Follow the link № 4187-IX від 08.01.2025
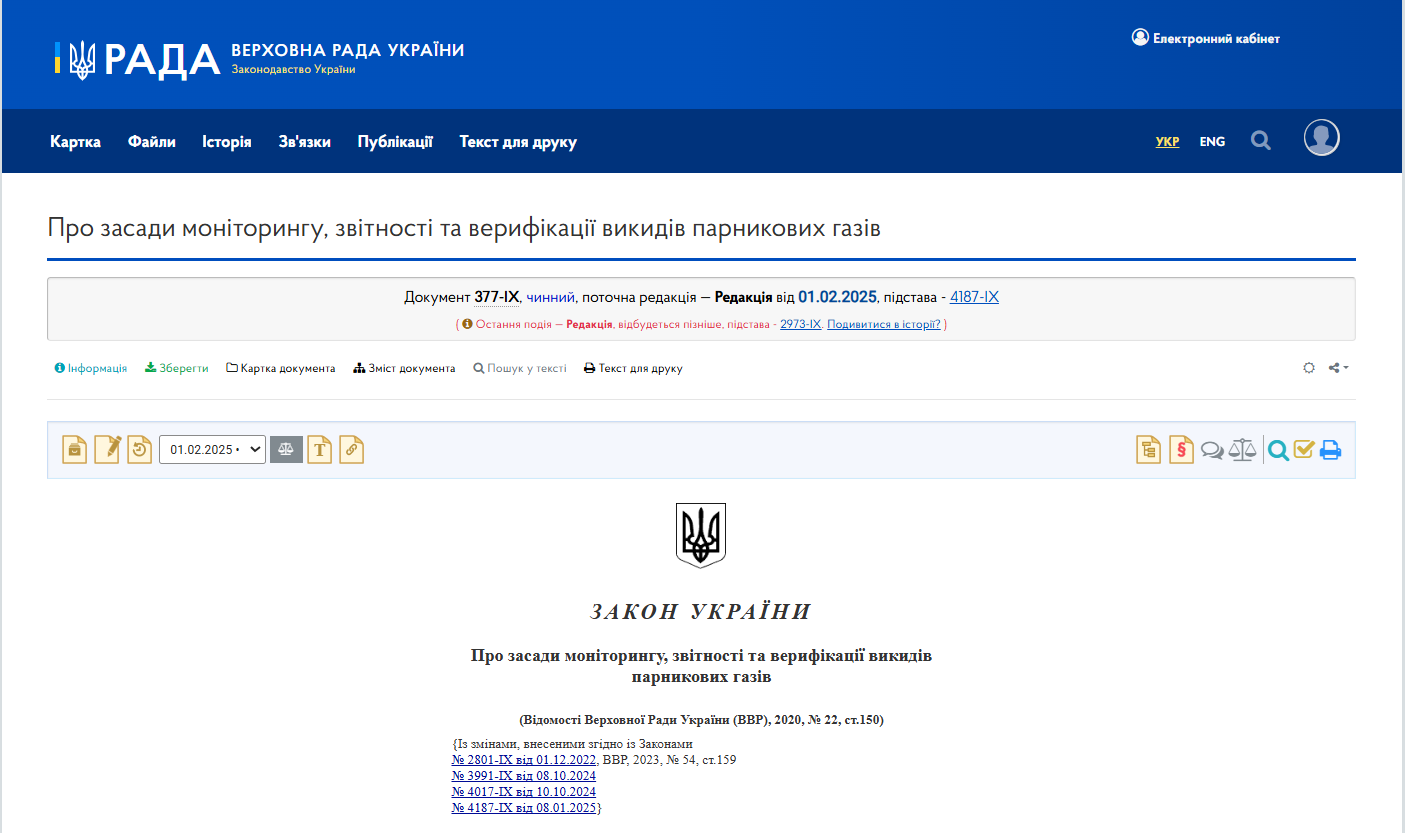 (523, 807)
